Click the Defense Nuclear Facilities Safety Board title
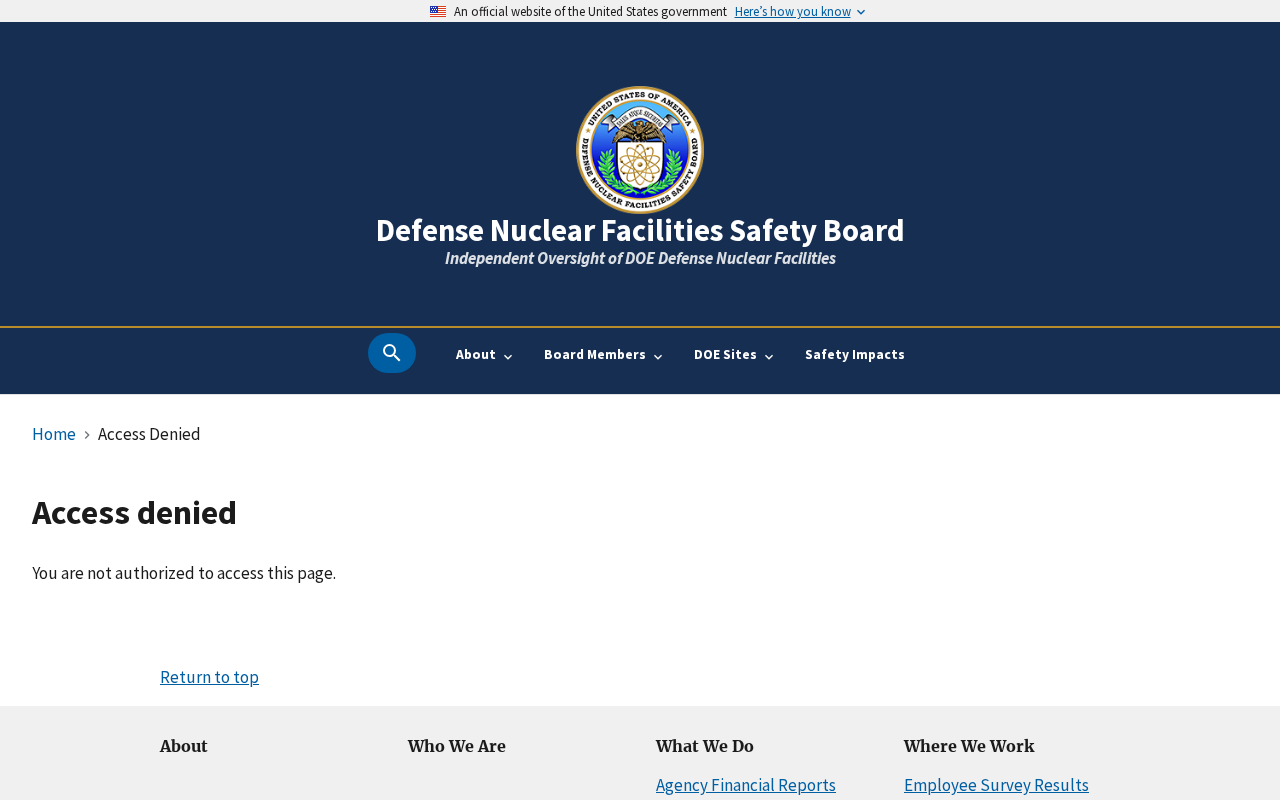 tap(640, 231)
